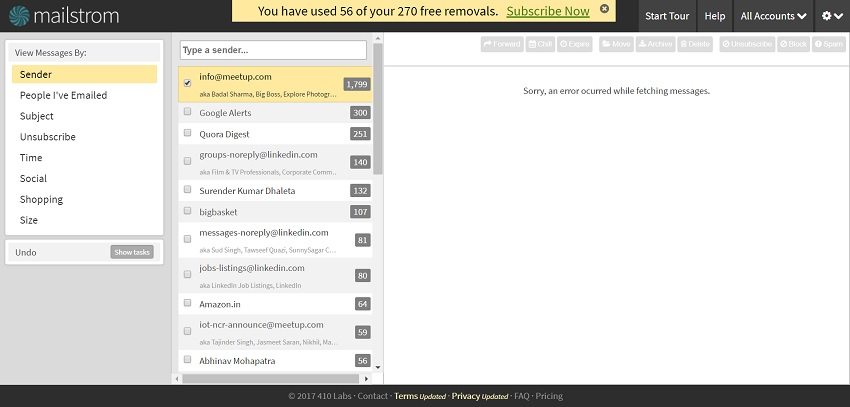Click the Mailstrom swirl logo
Image resolution: width=850 pixels, height=407 pixels.
point(20,16)
